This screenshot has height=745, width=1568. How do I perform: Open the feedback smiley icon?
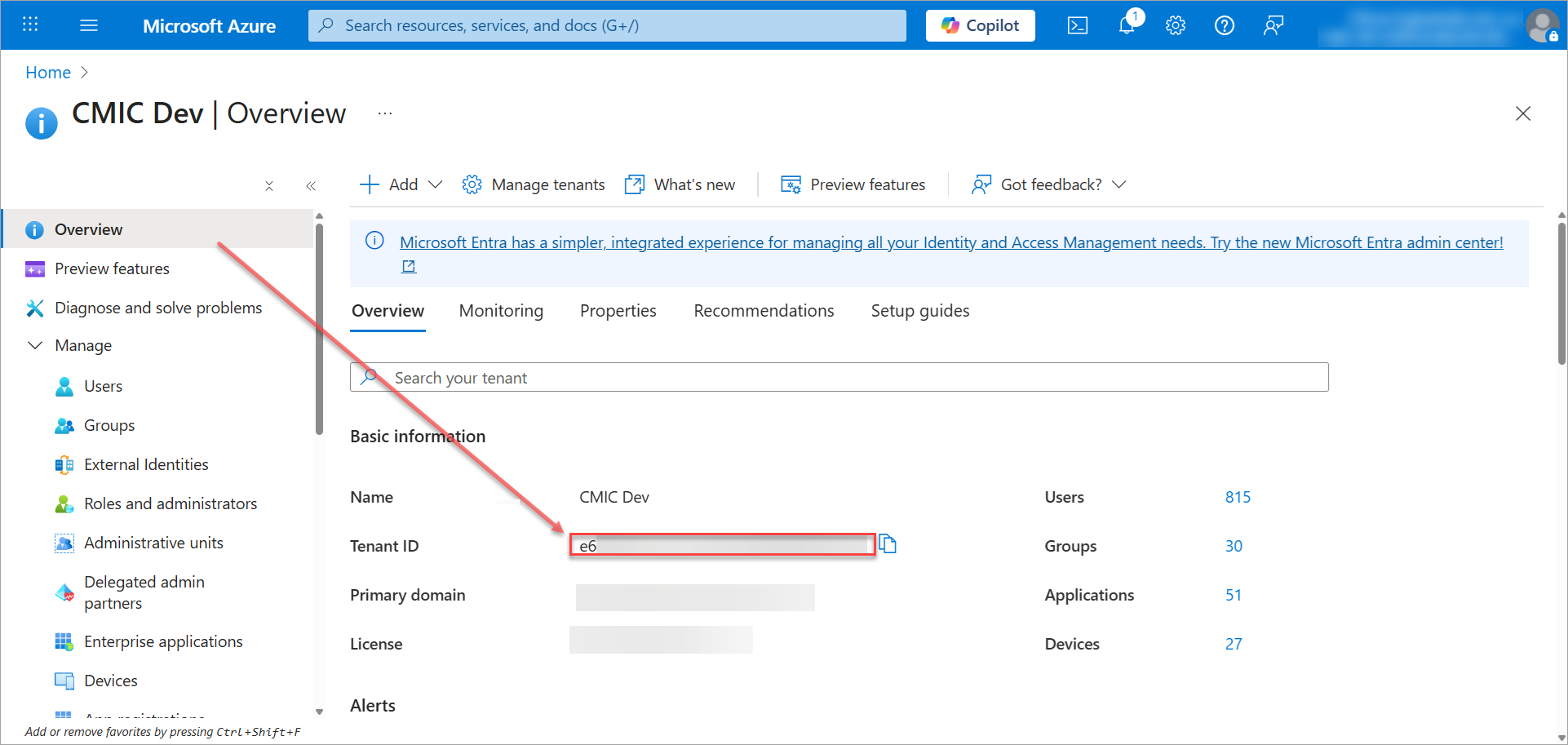(x=1273, y=25)
